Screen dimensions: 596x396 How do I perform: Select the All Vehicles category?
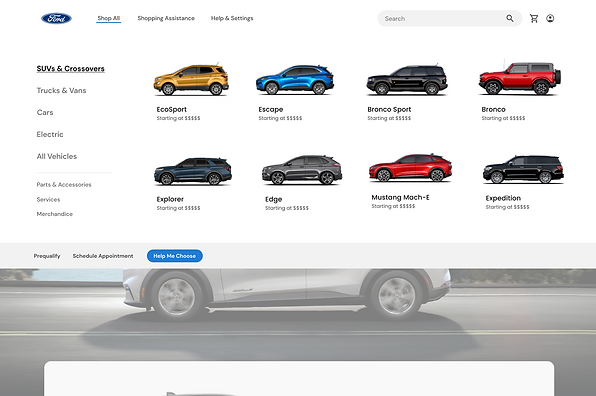pos(57,156)
